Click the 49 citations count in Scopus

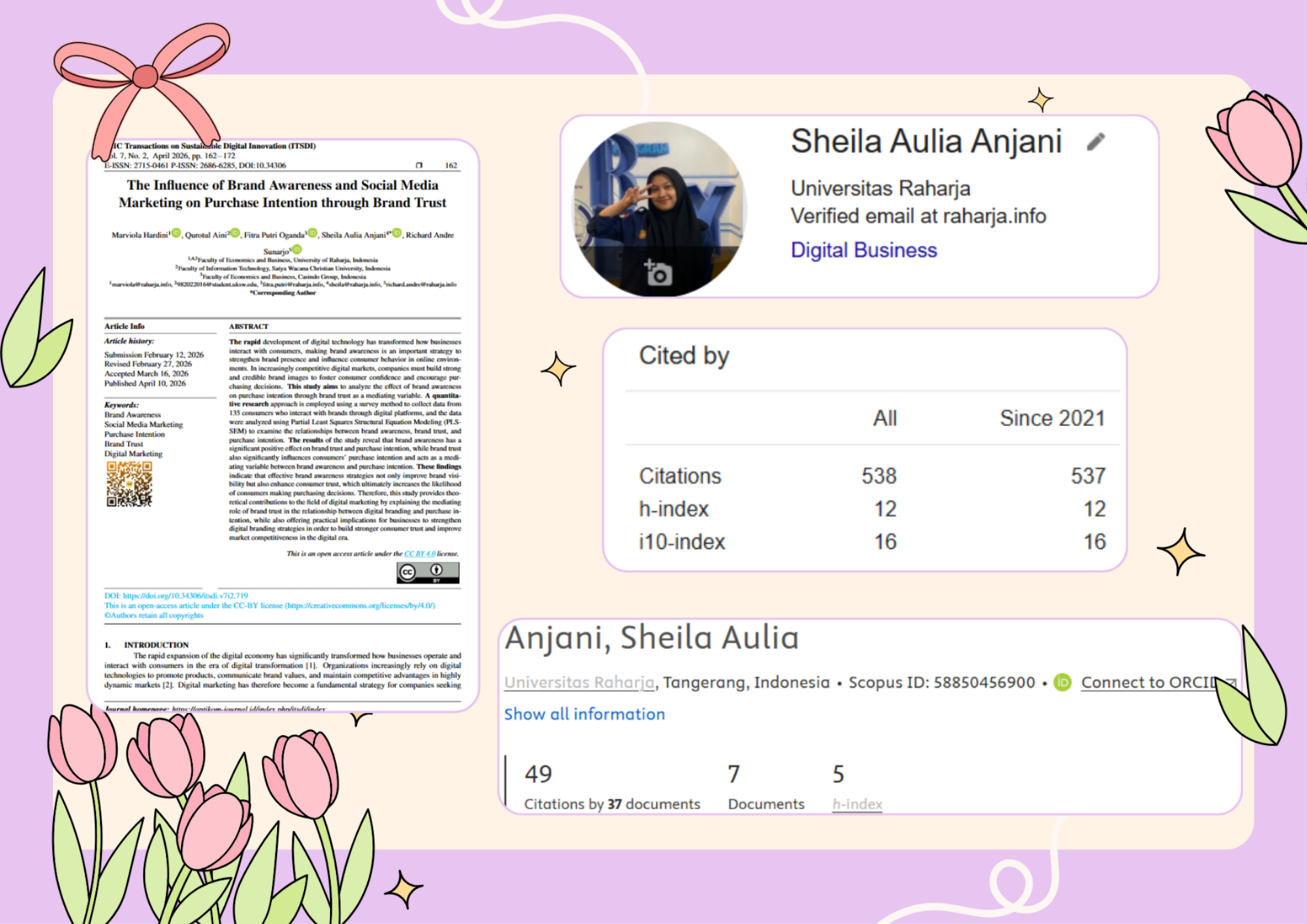(x=538, y=774)
